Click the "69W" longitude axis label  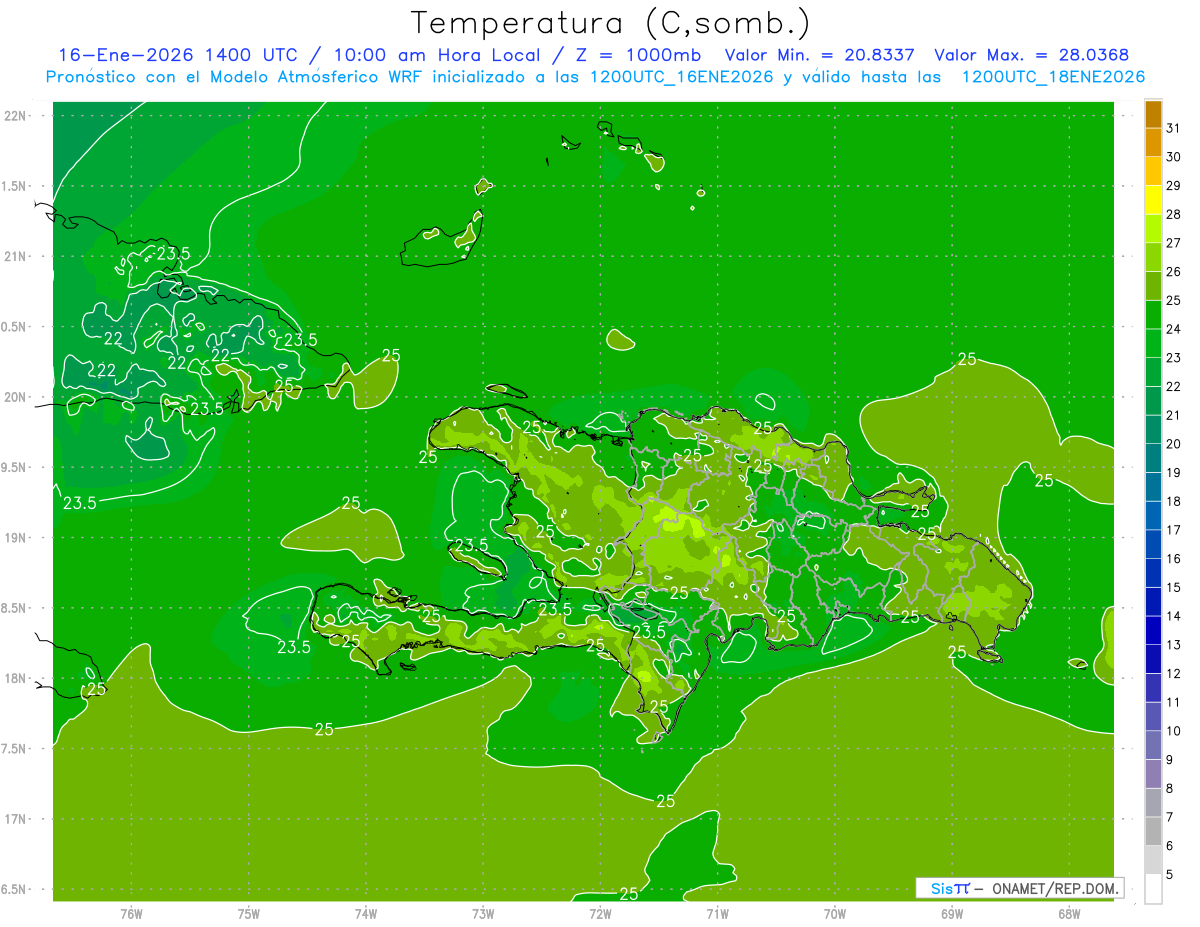coord(952,913)
